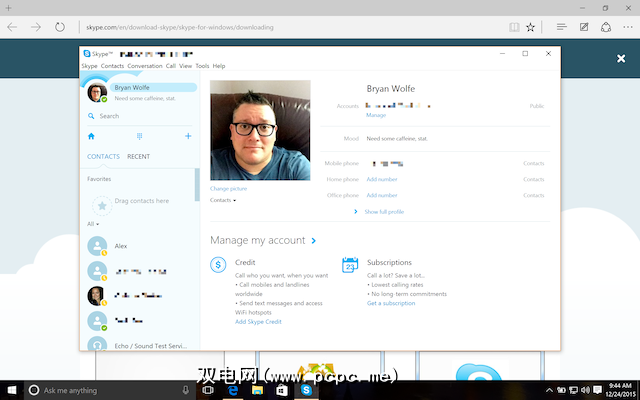Open the Edge more actions menu
This screenshot has height=400, width=640.
628,27
